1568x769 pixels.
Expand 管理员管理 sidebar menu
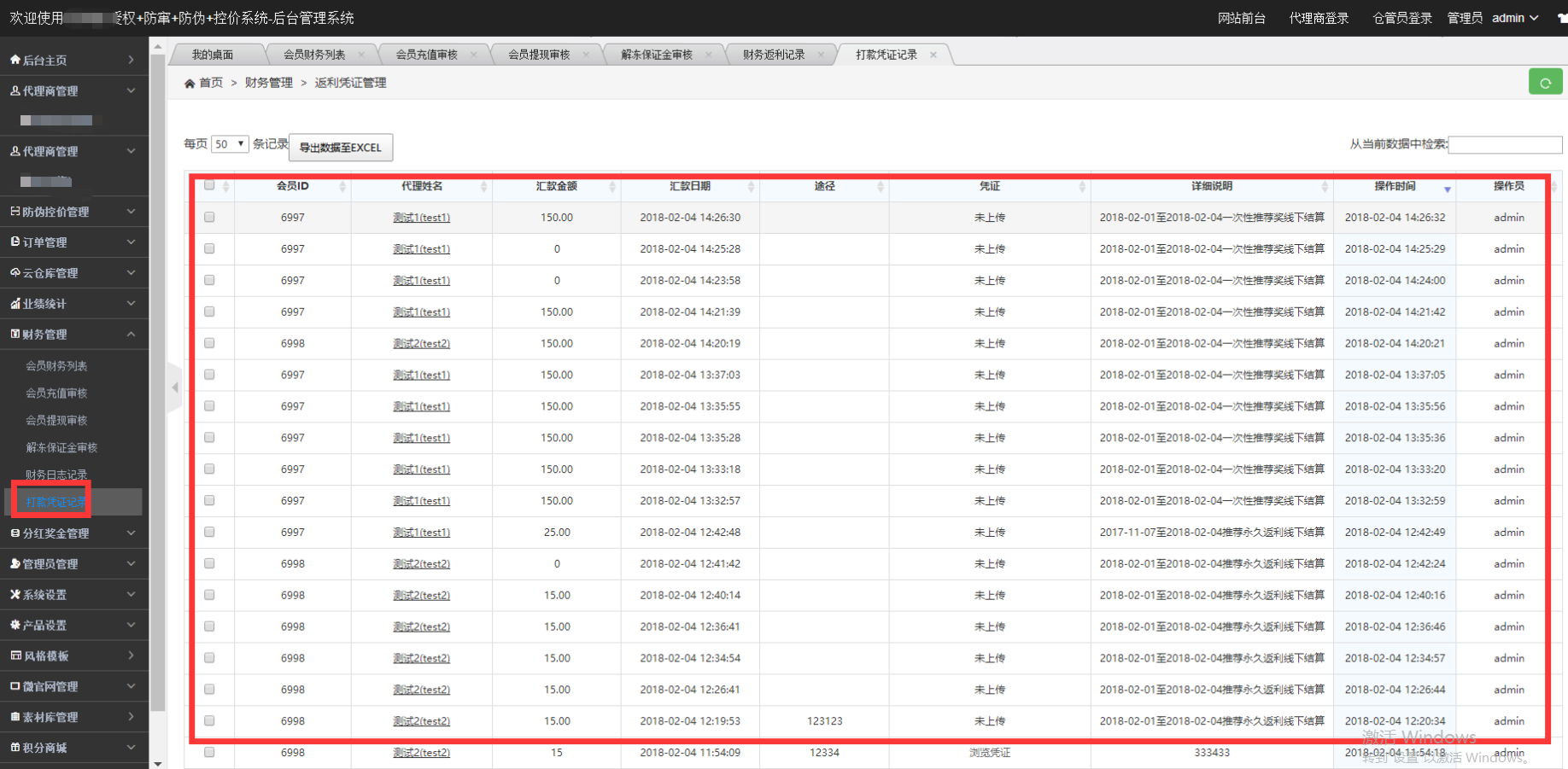[73, 564]
